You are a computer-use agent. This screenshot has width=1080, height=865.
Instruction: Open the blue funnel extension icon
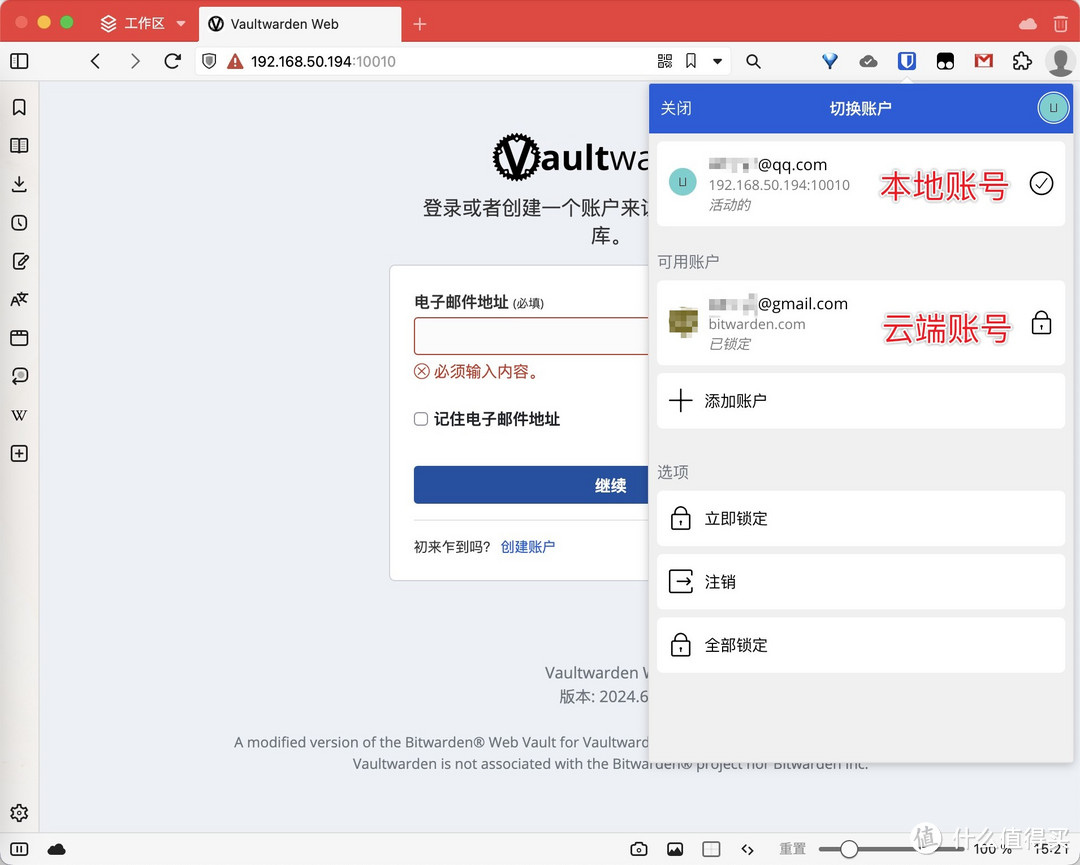(829, 61)
